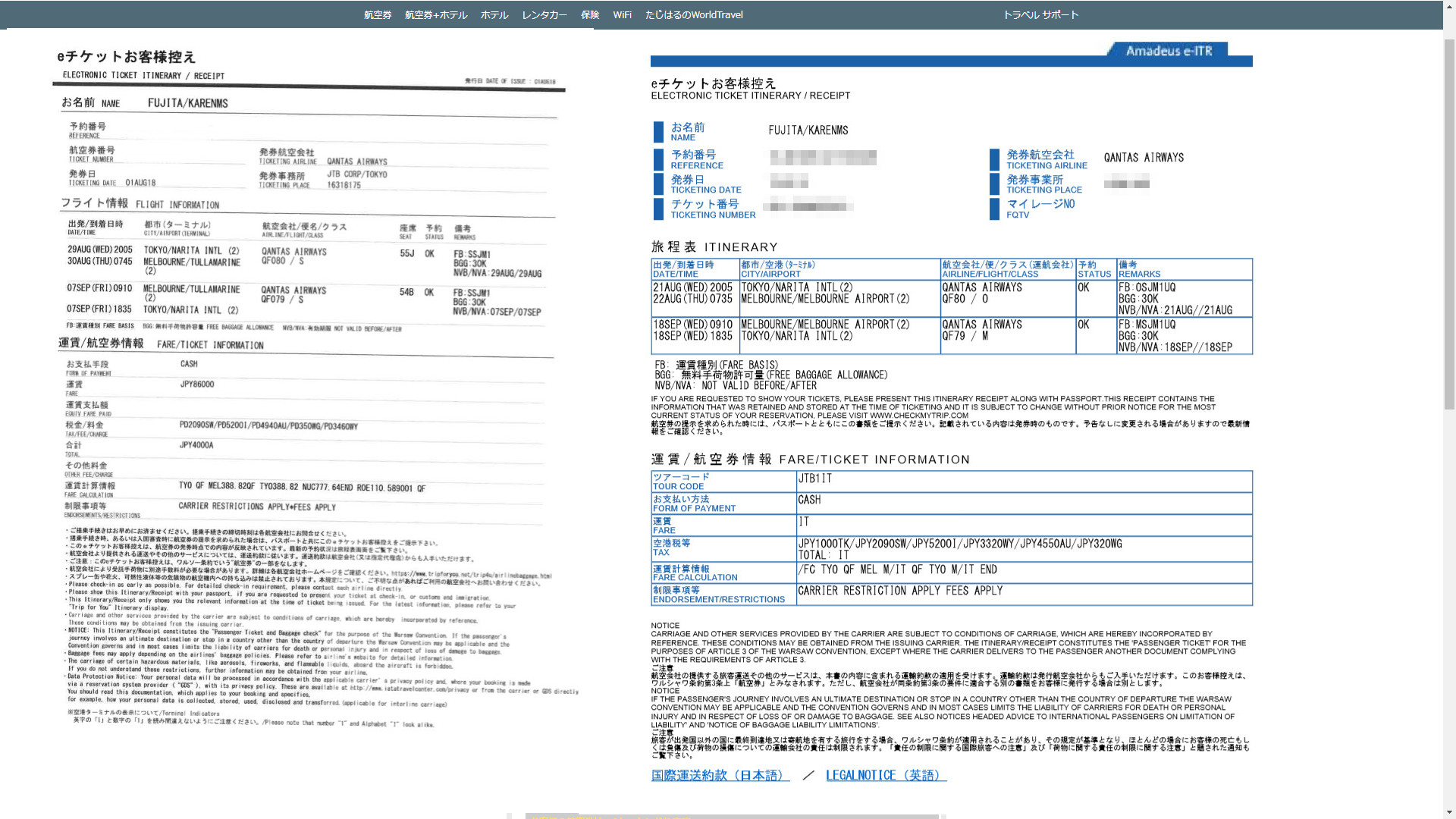Click the blue marker beside 発券航空会社 TICKETING AIRLINE
Viewport: 1456px width, 819px height.
point(994,159)
